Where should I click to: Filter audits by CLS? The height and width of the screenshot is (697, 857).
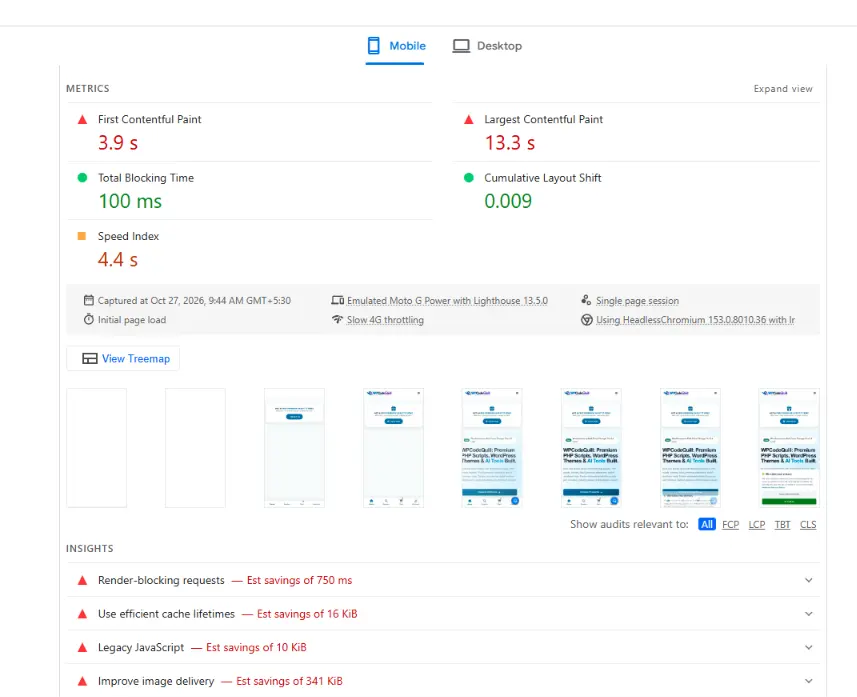coord(808,525)
